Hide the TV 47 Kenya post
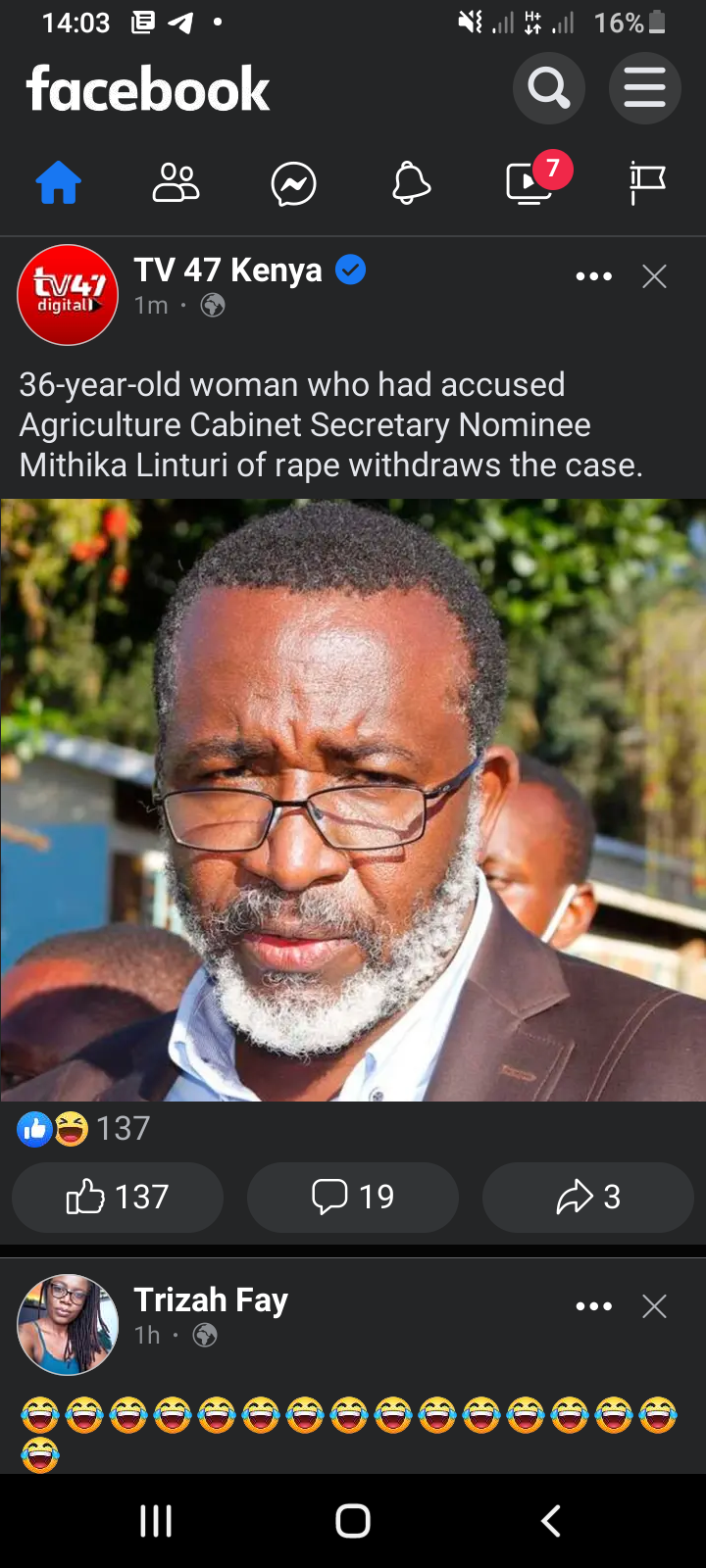 tap(654, 276)
